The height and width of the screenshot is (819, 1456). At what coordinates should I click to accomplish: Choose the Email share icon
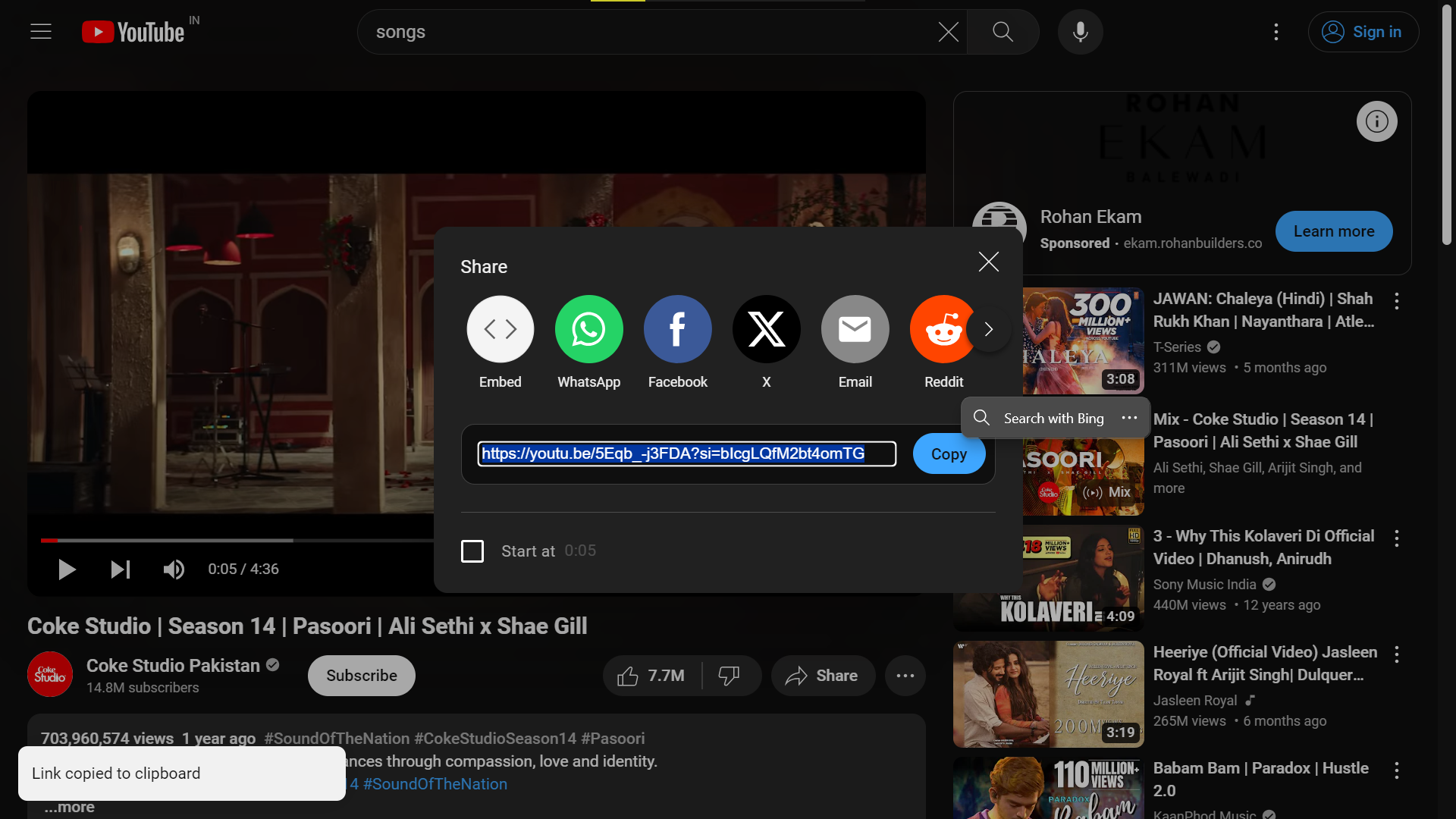tap(855, 329)
